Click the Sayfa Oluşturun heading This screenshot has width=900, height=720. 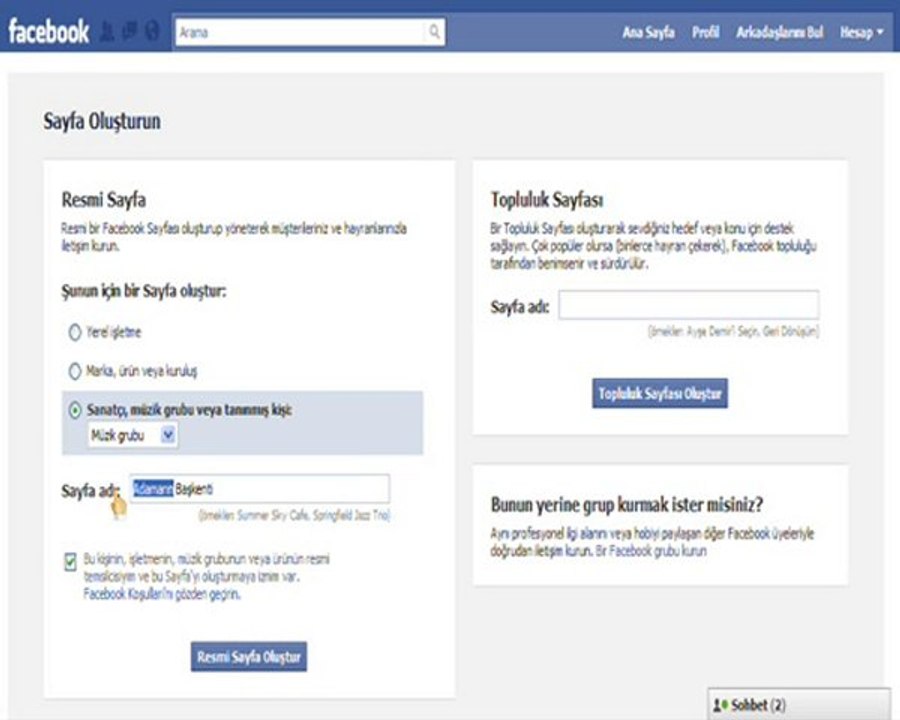point(102,121)
